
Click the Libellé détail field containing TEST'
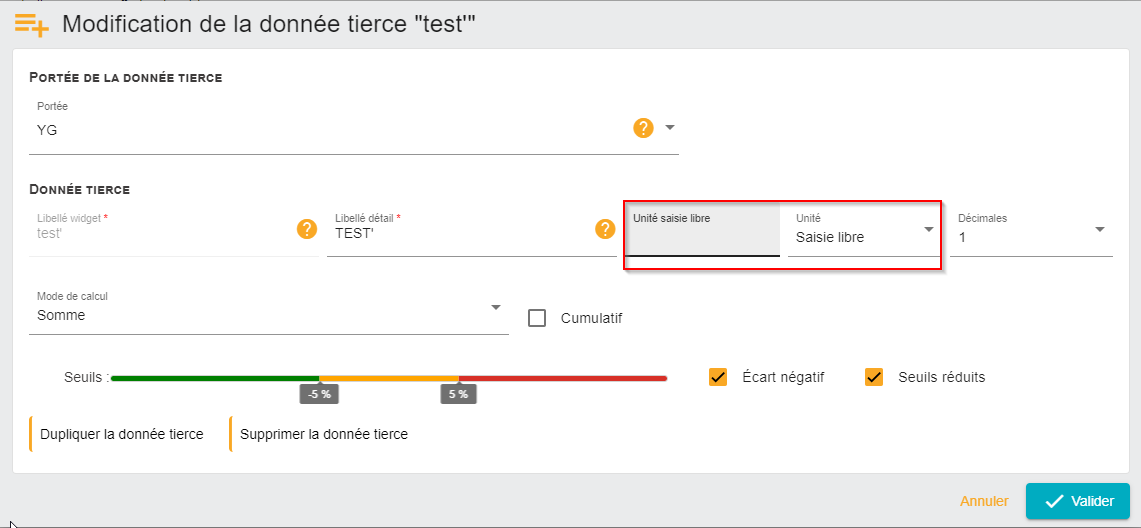coord(461,231)
